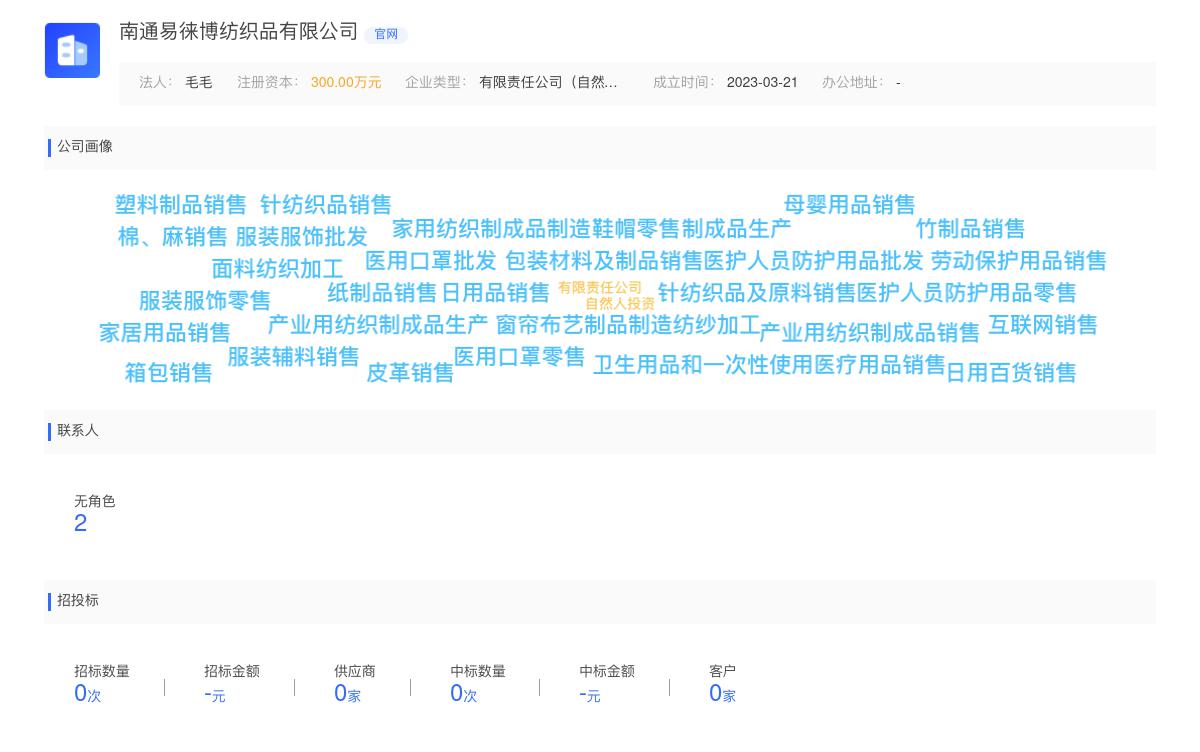Click orange tag 有限责任公司

(x=600, y=288)
